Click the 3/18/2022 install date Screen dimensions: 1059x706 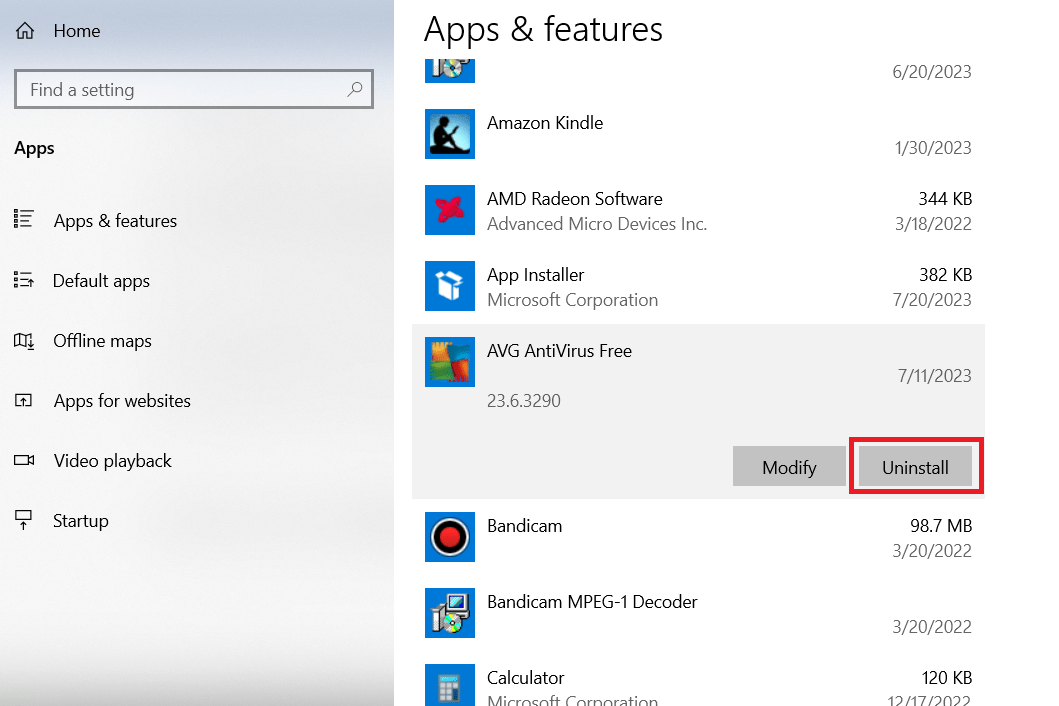tap(933, 224)
